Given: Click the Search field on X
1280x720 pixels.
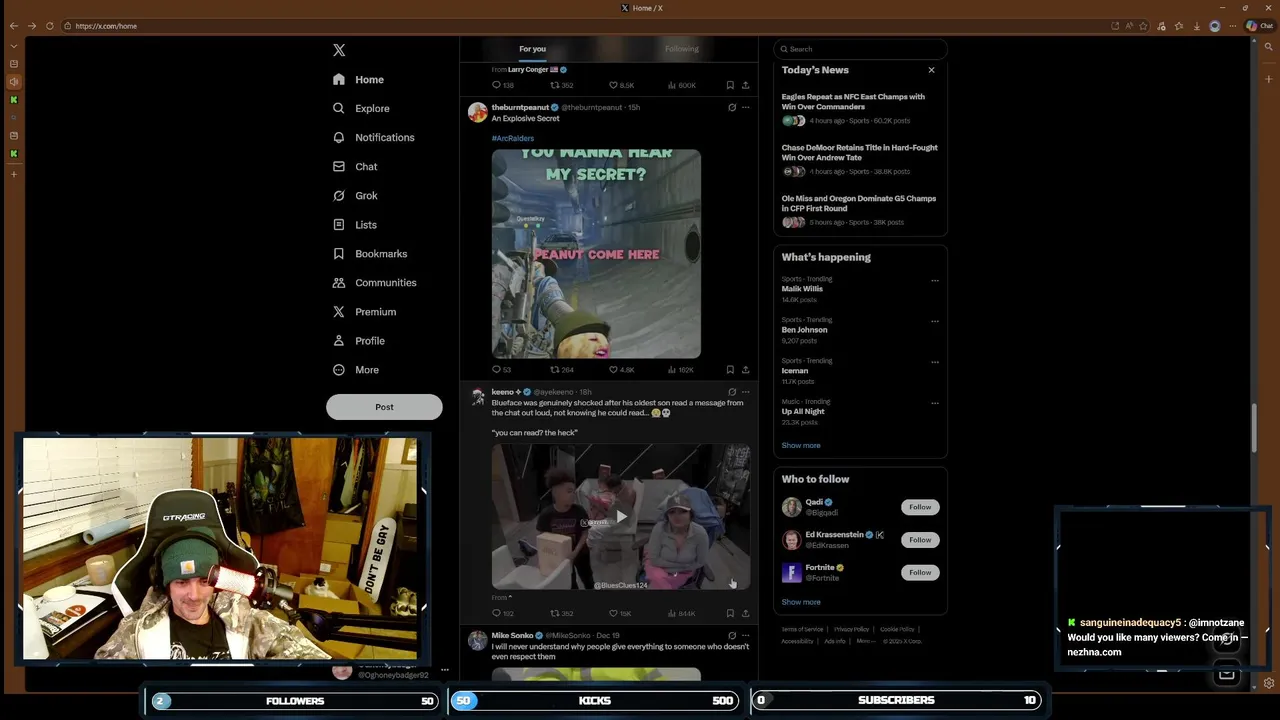Looking at the screenshot, I should pos(860,48).
